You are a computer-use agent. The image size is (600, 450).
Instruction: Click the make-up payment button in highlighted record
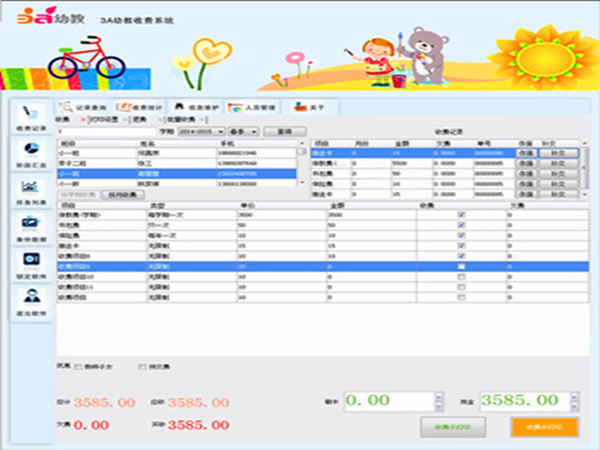[x=558, y=153]
